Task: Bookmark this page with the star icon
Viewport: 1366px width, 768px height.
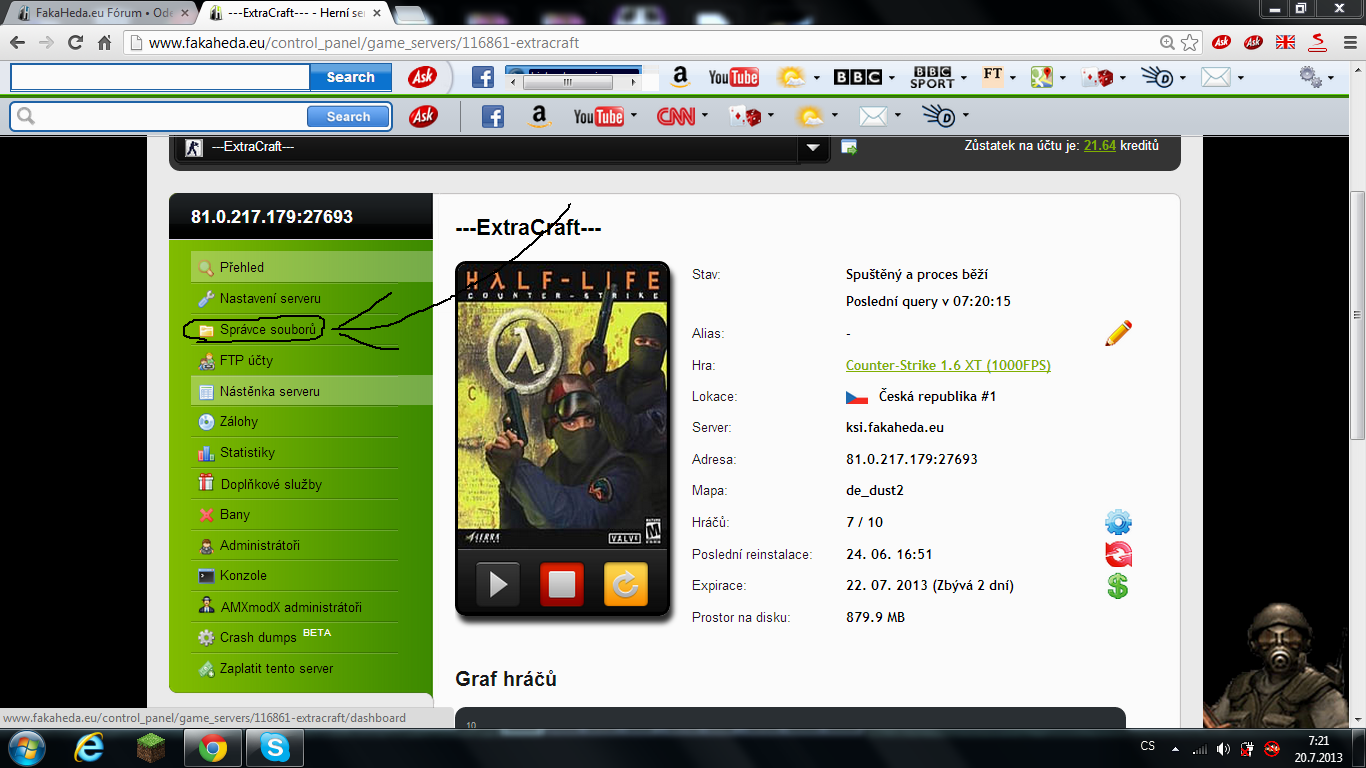Action: pos(1190,43)
